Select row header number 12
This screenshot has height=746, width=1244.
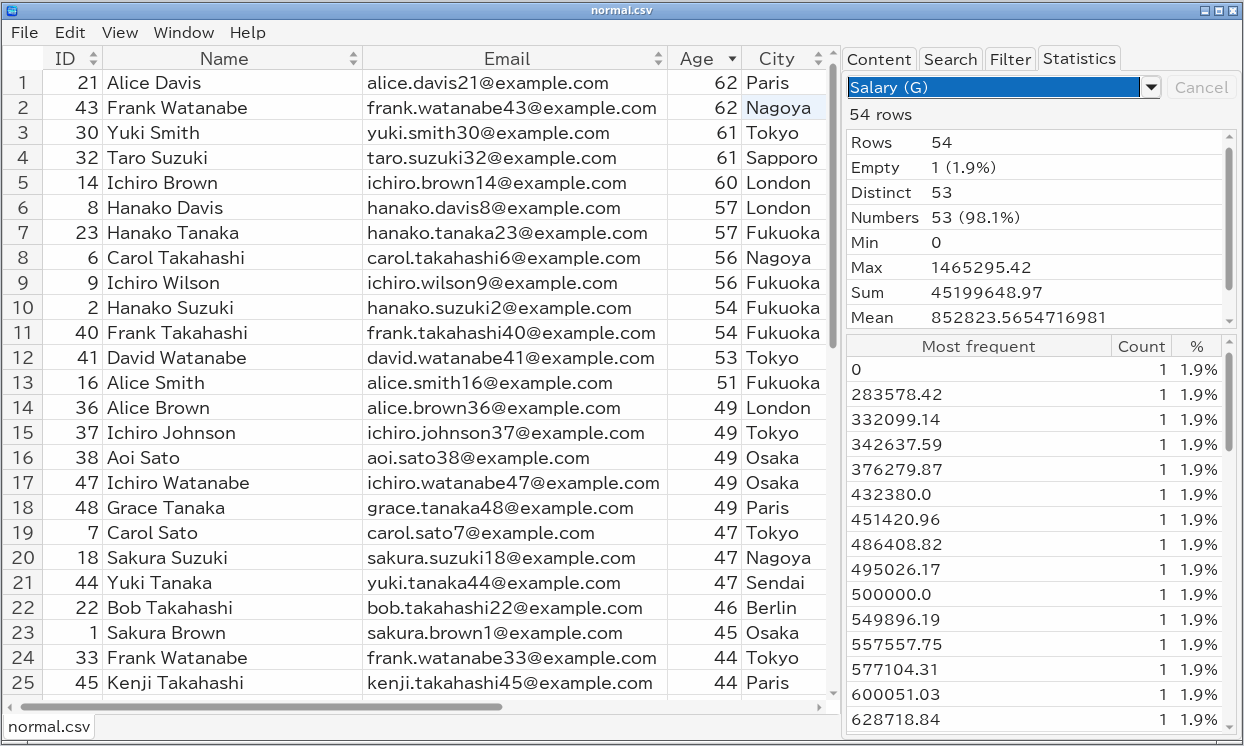click(22, 358)
